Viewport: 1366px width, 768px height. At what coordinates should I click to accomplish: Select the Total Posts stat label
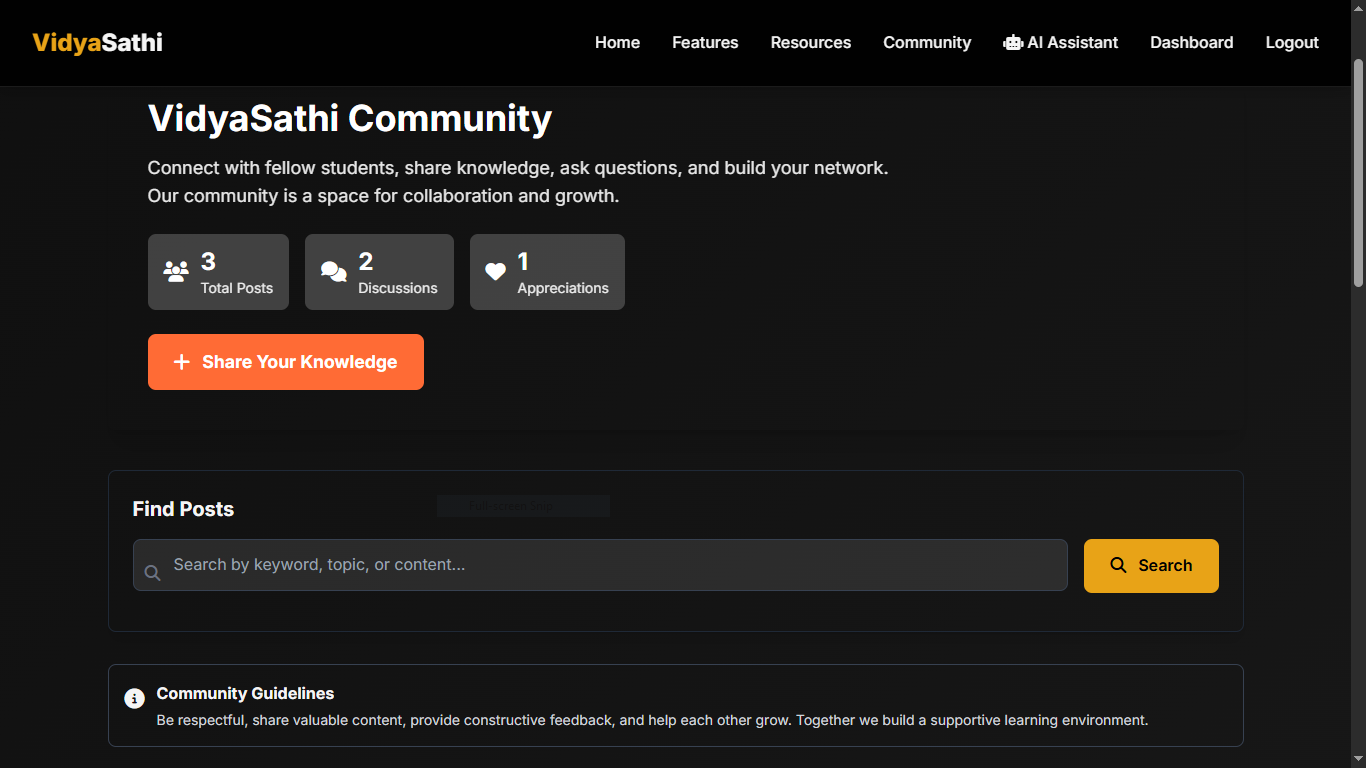[x=237, y=288]
